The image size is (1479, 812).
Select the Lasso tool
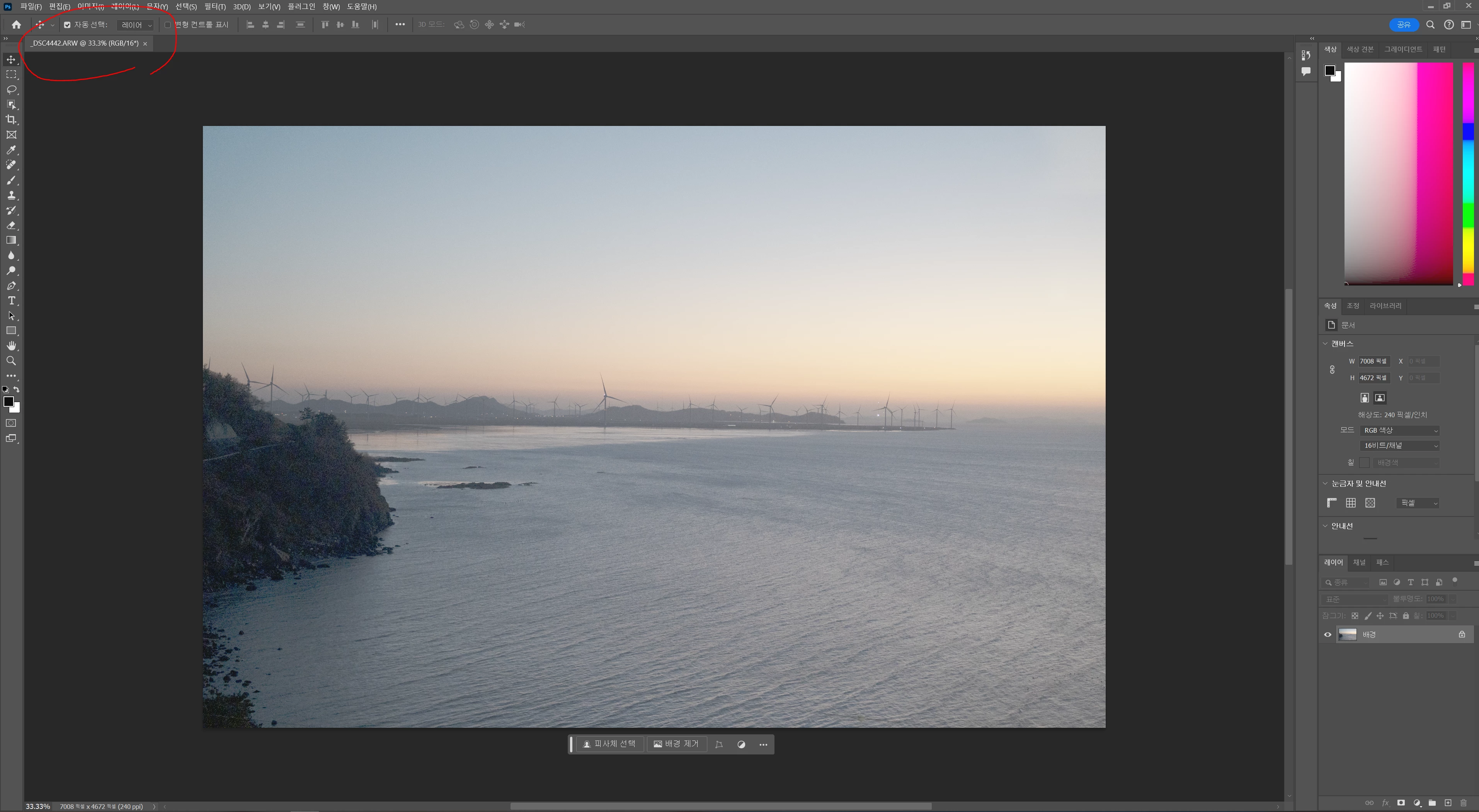[x=11, y=90]
